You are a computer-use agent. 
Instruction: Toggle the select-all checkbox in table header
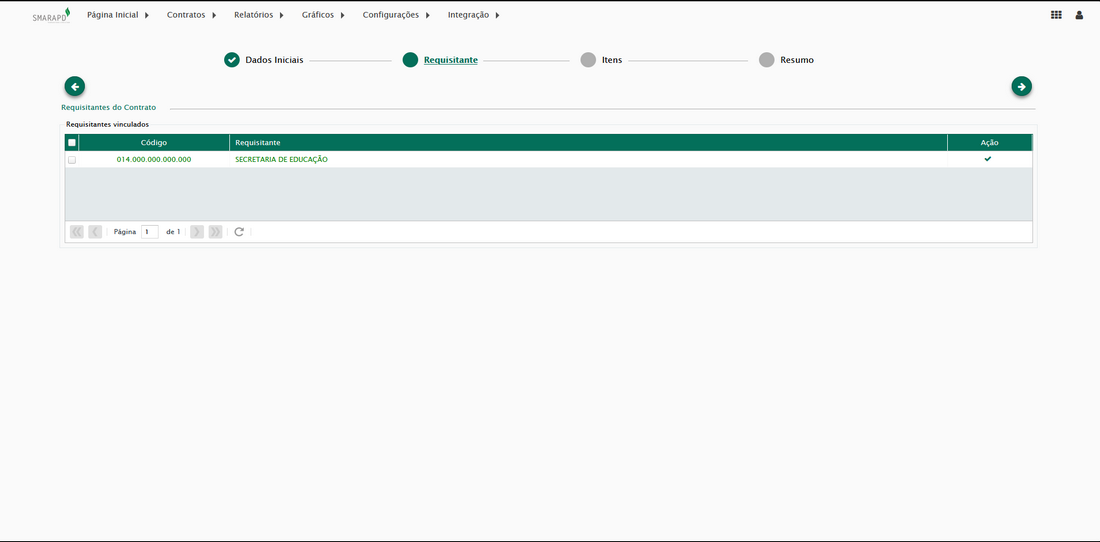pos(72,142)
